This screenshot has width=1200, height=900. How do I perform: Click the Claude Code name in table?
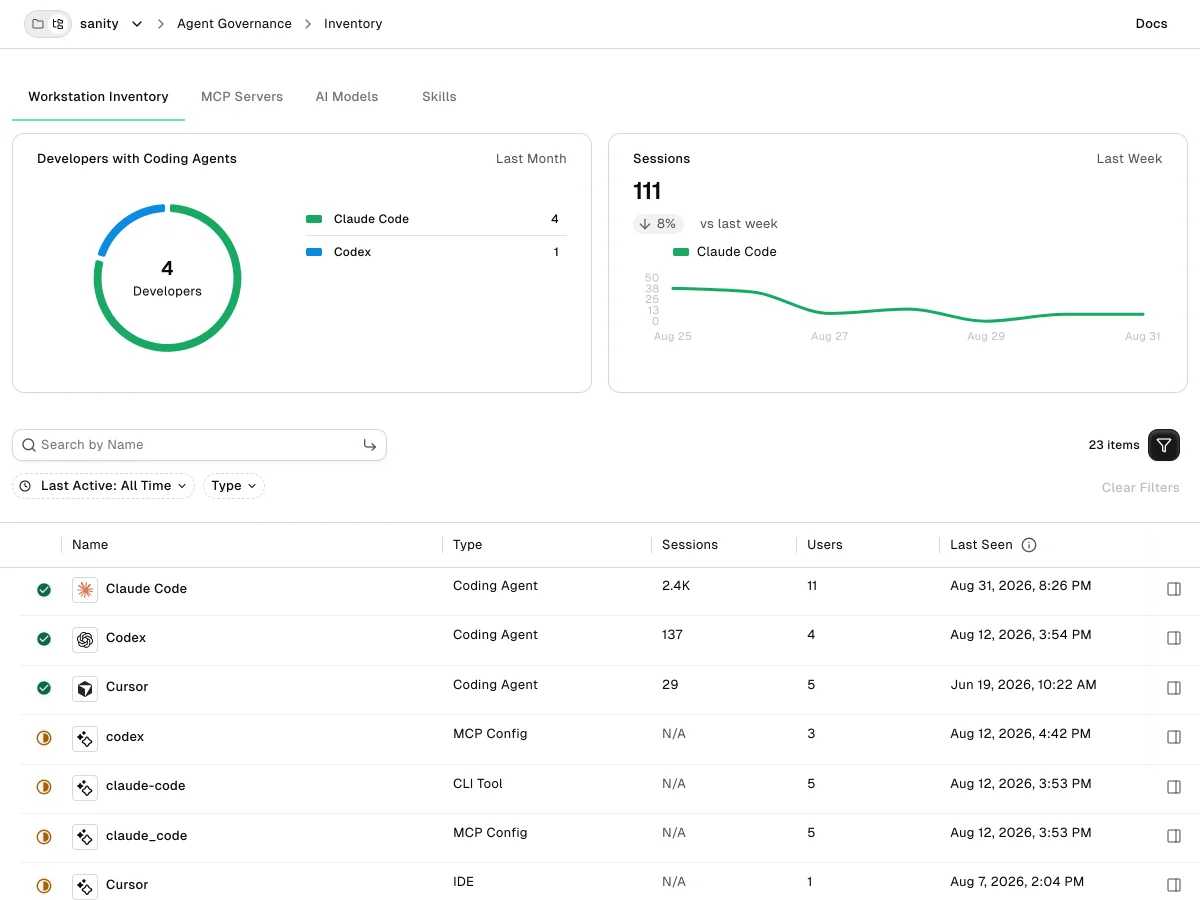pos(146,589)
